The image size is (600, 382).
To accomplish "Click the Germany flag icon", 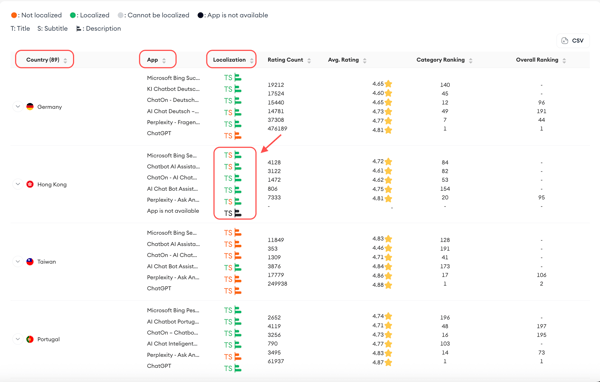I will click(x=30, y=106).
